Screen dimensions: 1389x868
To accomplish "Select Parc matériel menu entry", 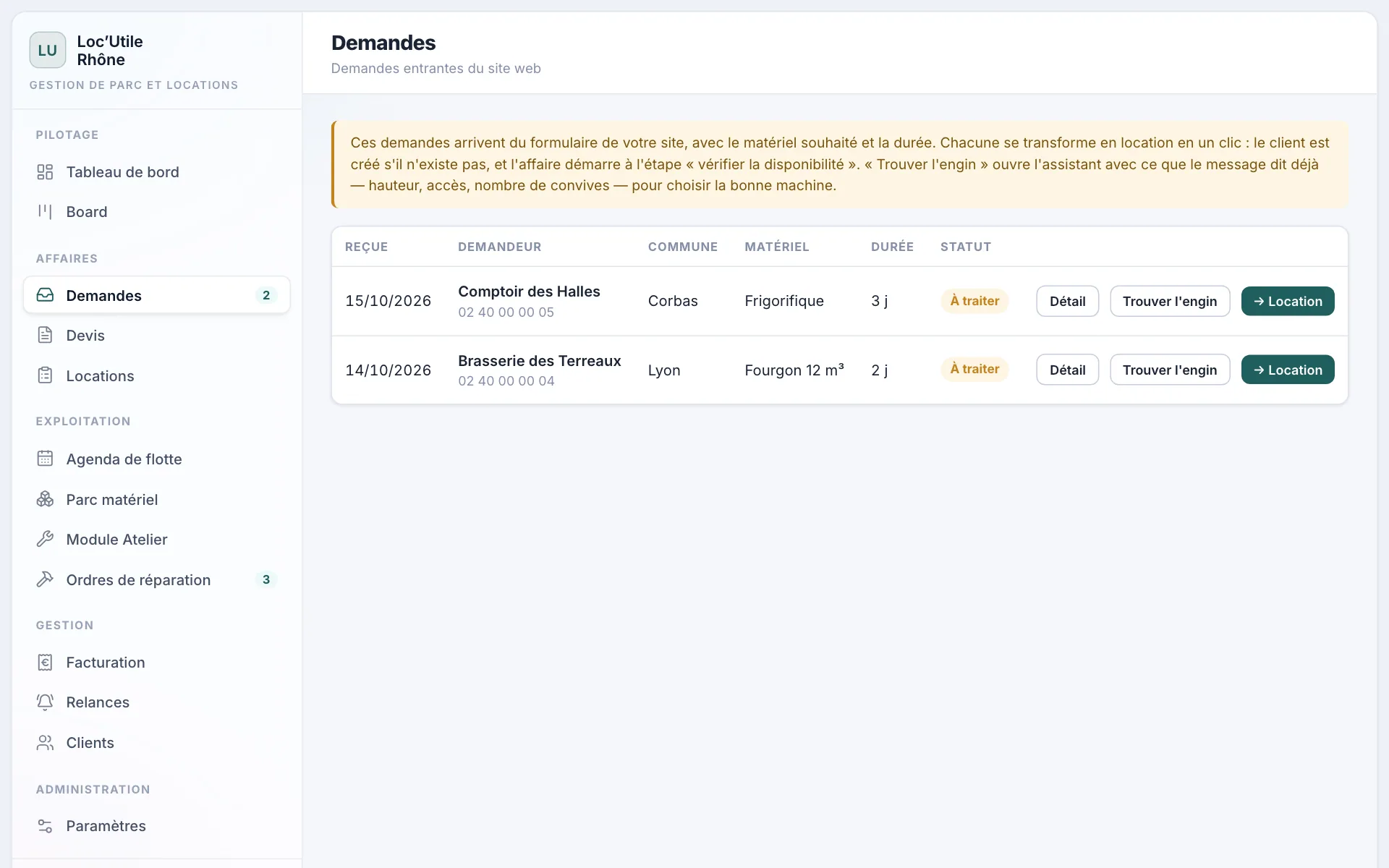I will point(157,500).
